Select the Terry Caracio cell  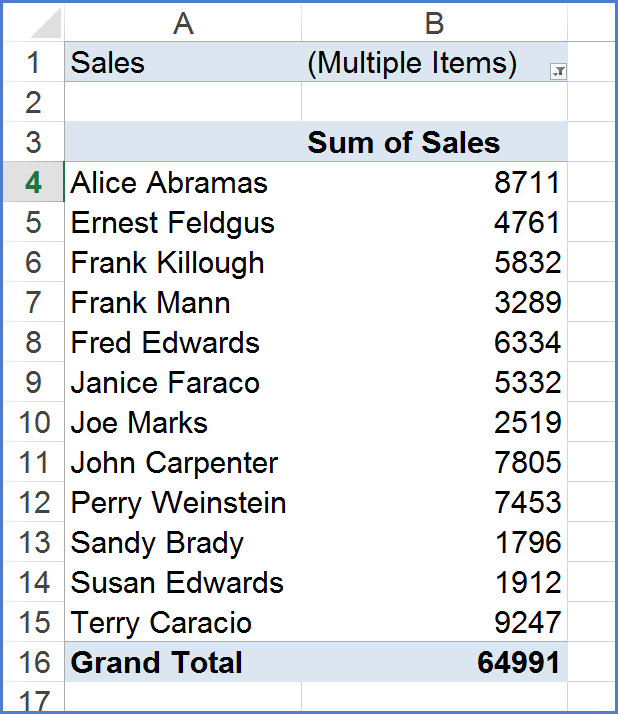pos(183,622)
